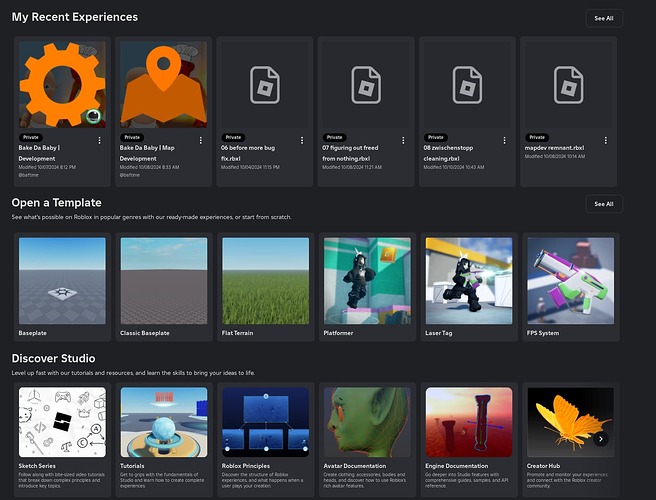
Task: Open three-dot menu for mapdev remnant.rbxl
Action: tap(606, 141)
